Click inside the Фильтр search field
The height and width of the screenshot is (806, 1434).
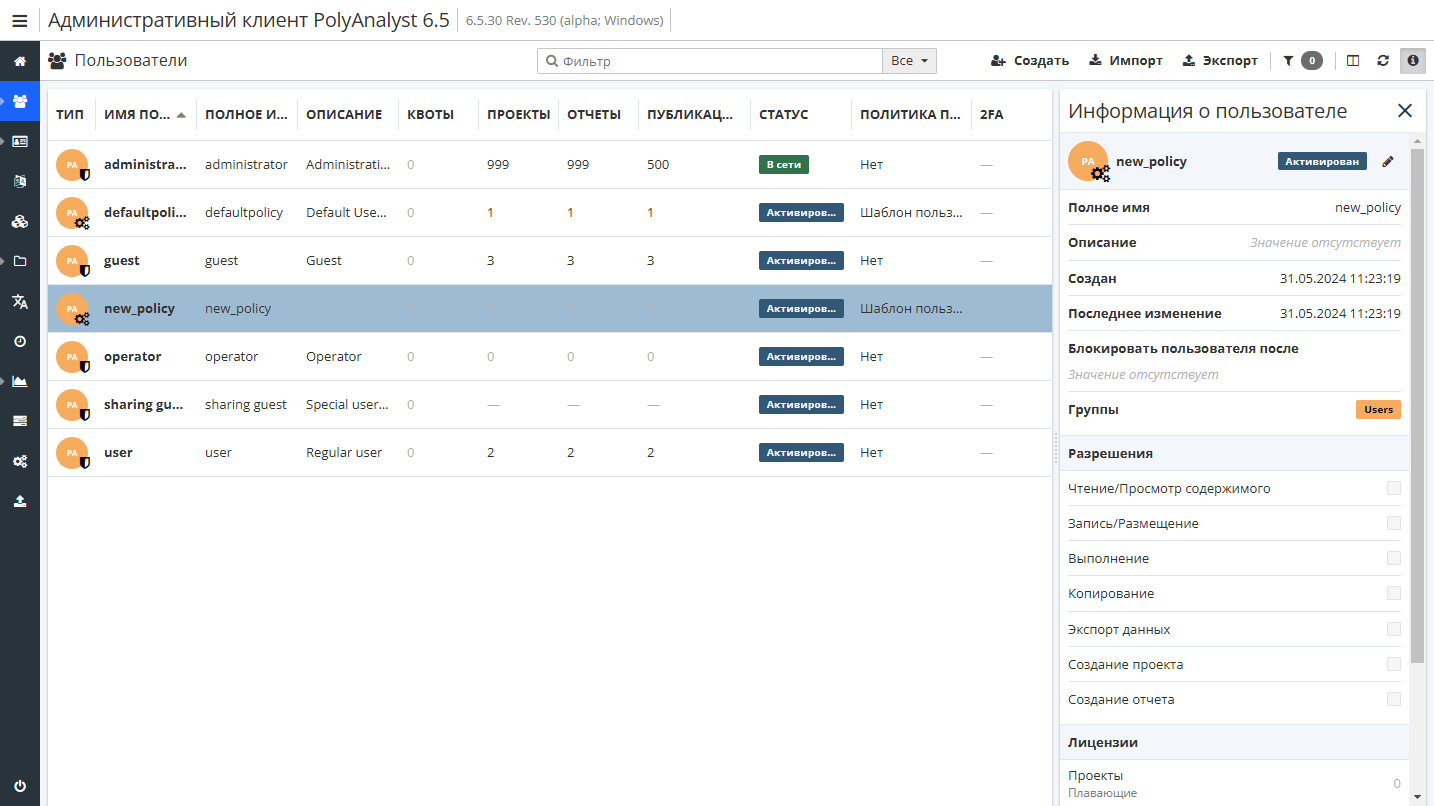[710, 61]
